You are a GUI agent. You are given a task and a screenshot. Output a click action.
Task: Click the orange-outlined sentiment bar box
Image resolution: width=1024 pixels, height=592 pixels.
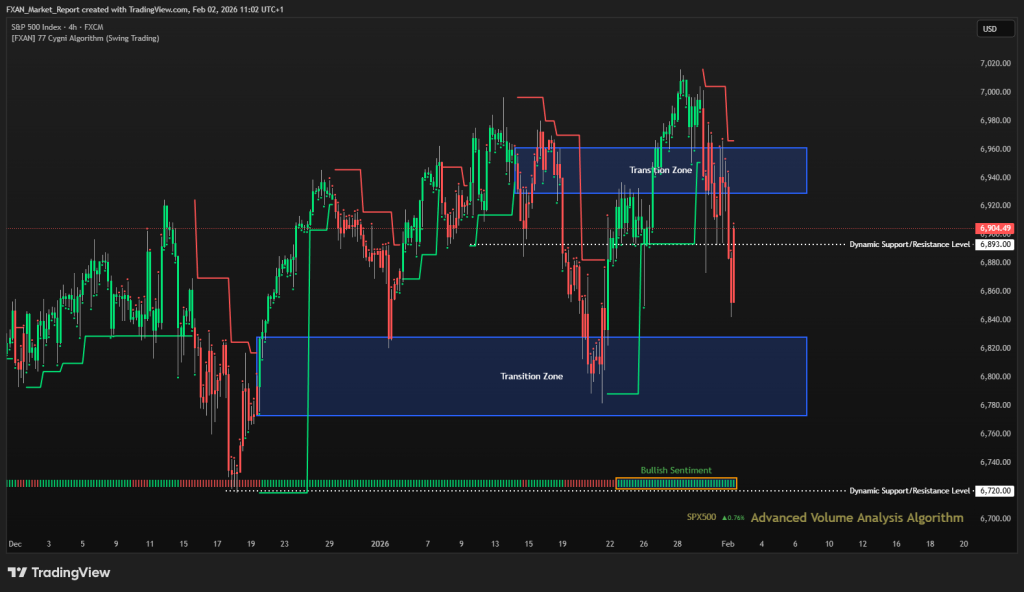pos(676,483)
